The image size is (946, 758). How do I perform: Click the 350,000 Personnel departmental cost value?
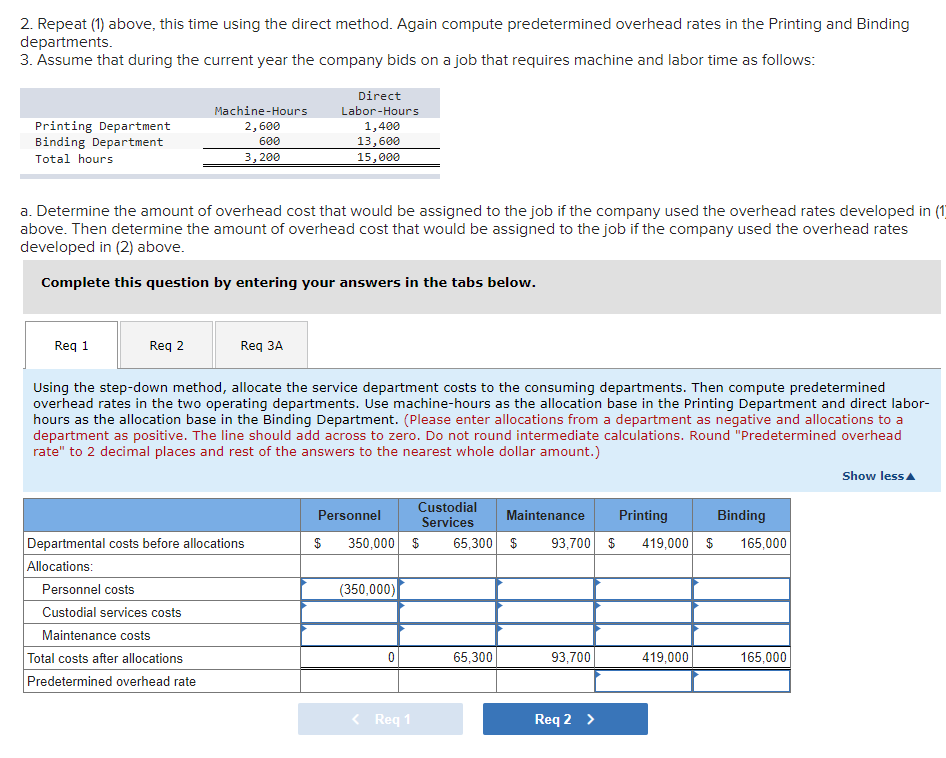click(x=371, y=543)
